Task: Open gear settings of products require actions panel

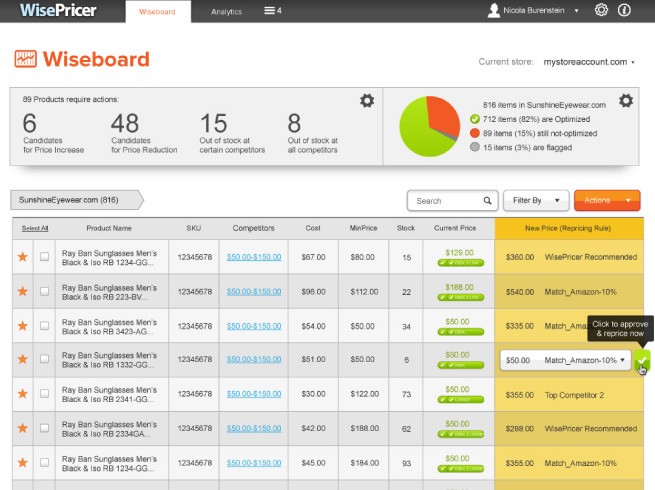Action: [x=367, y=101]
